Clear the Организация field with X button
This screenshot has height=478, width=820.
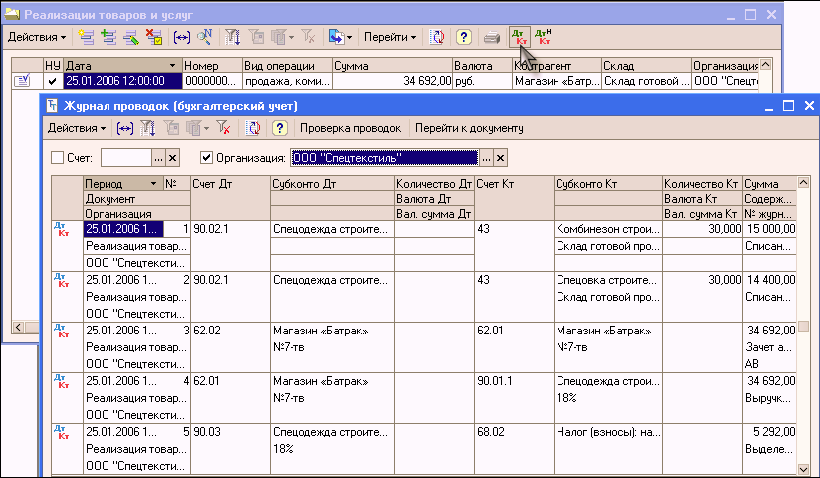(501, 158)
